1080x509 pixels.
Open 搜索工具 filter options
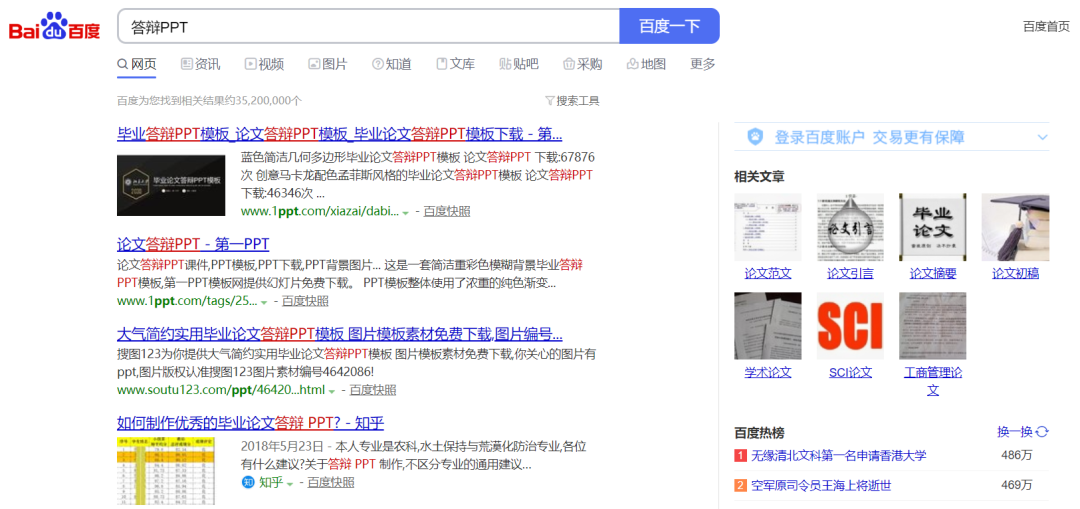click(x=572, y=101)
